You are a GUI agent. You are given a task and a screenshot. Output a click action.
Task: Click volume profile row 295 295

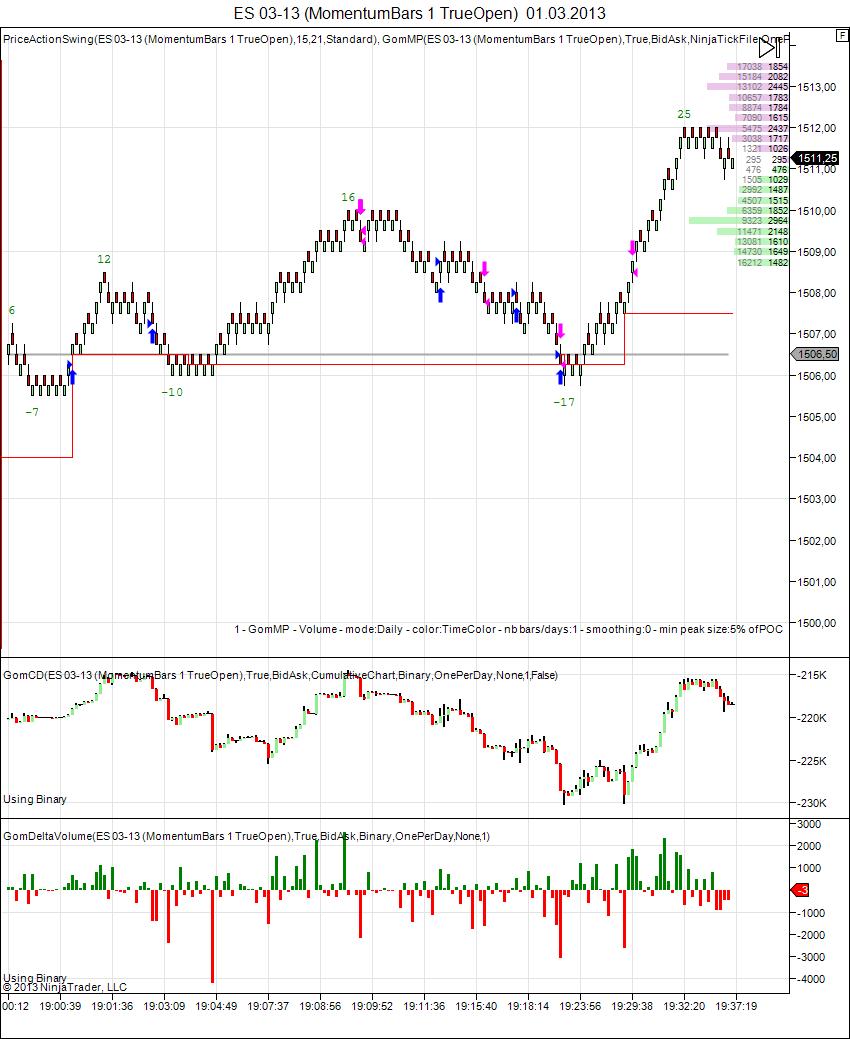767,160
